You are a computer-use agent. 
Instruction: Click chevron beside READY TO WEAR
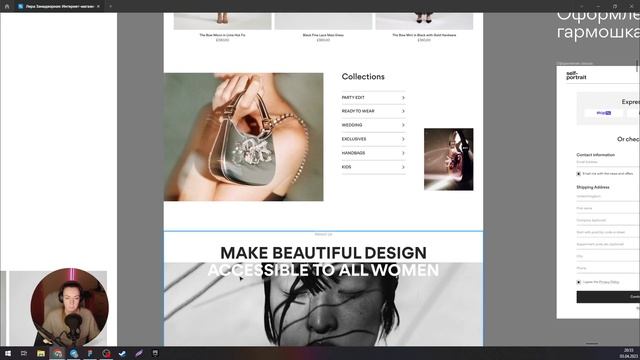(x=403, y=111)
